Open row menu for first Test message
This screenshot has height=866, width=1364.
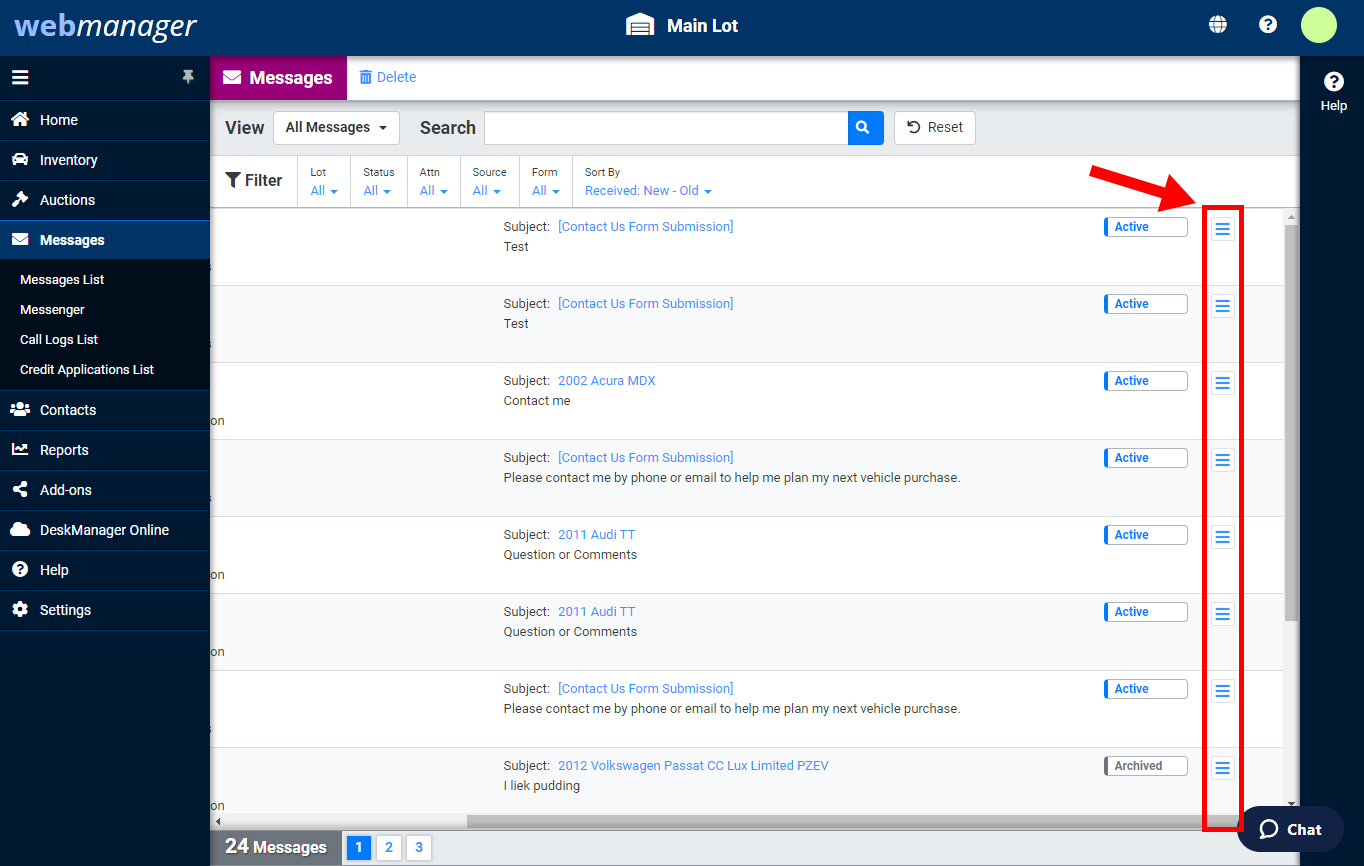(x=1222, y=229)
